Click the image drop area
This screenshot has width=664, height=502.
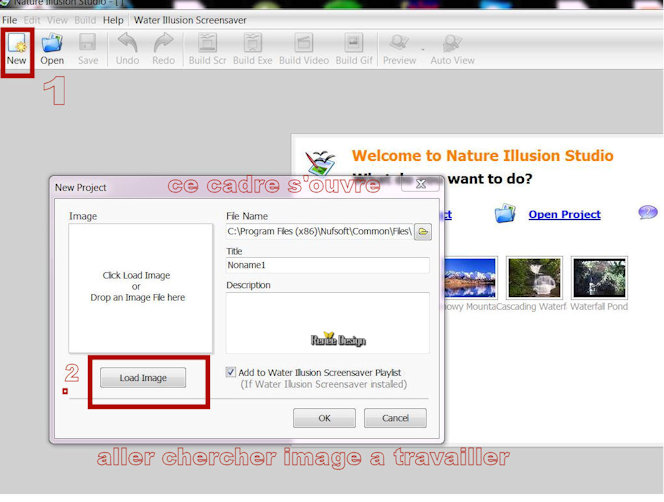141,288
